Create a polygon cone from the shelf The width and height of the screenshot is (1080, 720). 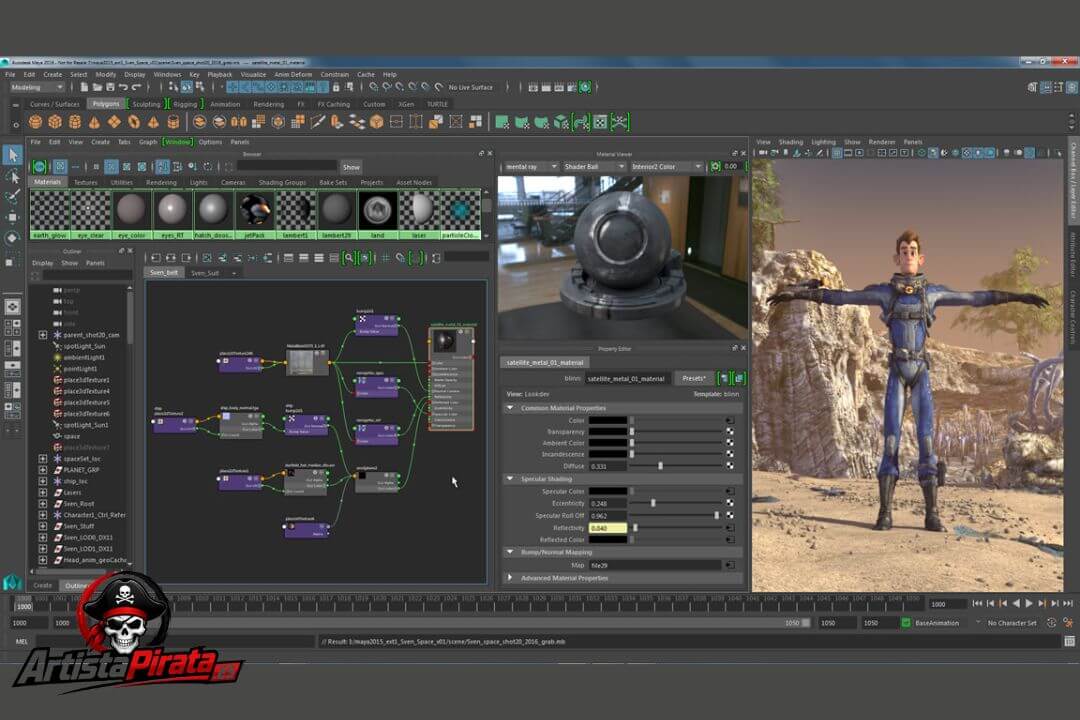coord(94,122)
